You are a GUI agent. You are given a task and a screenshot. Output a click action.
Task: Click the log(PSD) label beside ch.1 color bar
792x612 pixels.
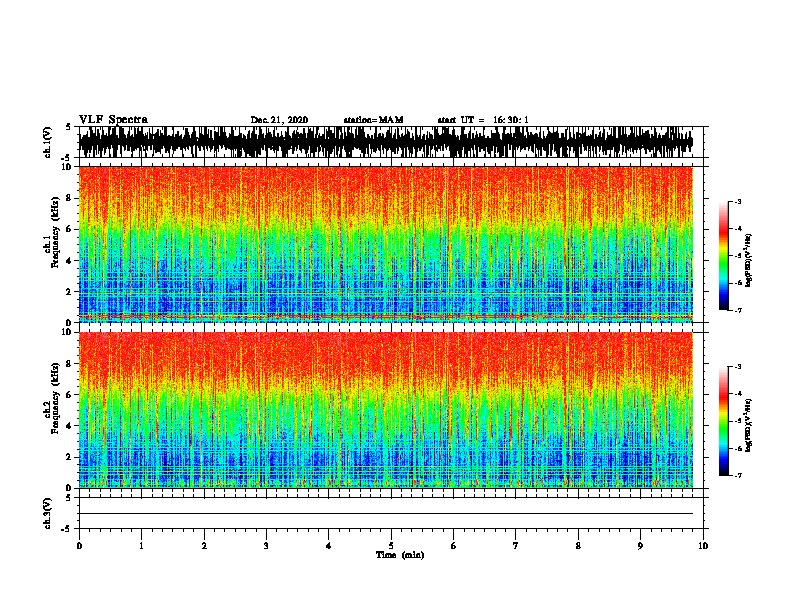748,260
